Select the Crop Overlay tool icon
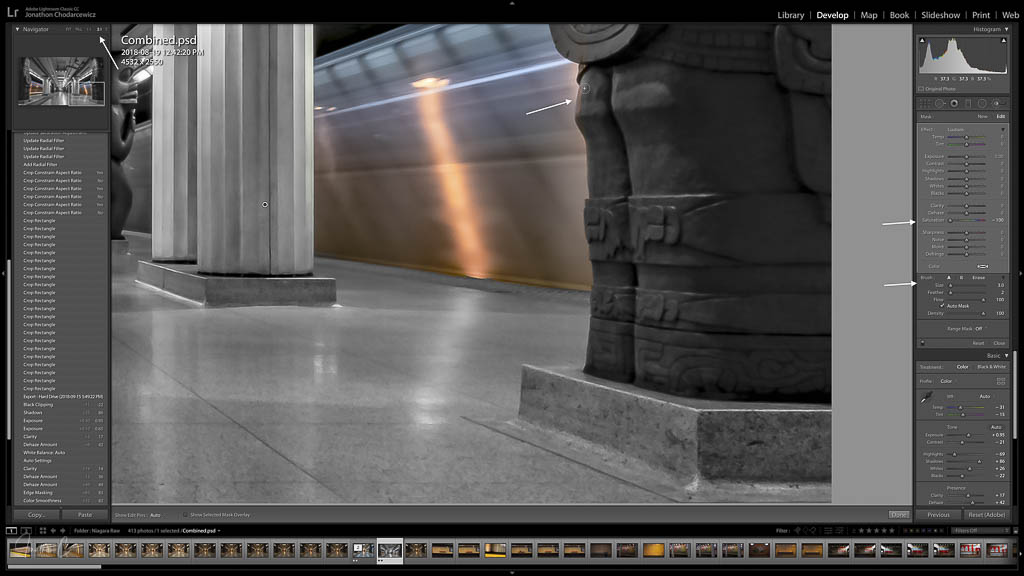The height and width of the screenshot is (576, 1024). tap(926, 103)
